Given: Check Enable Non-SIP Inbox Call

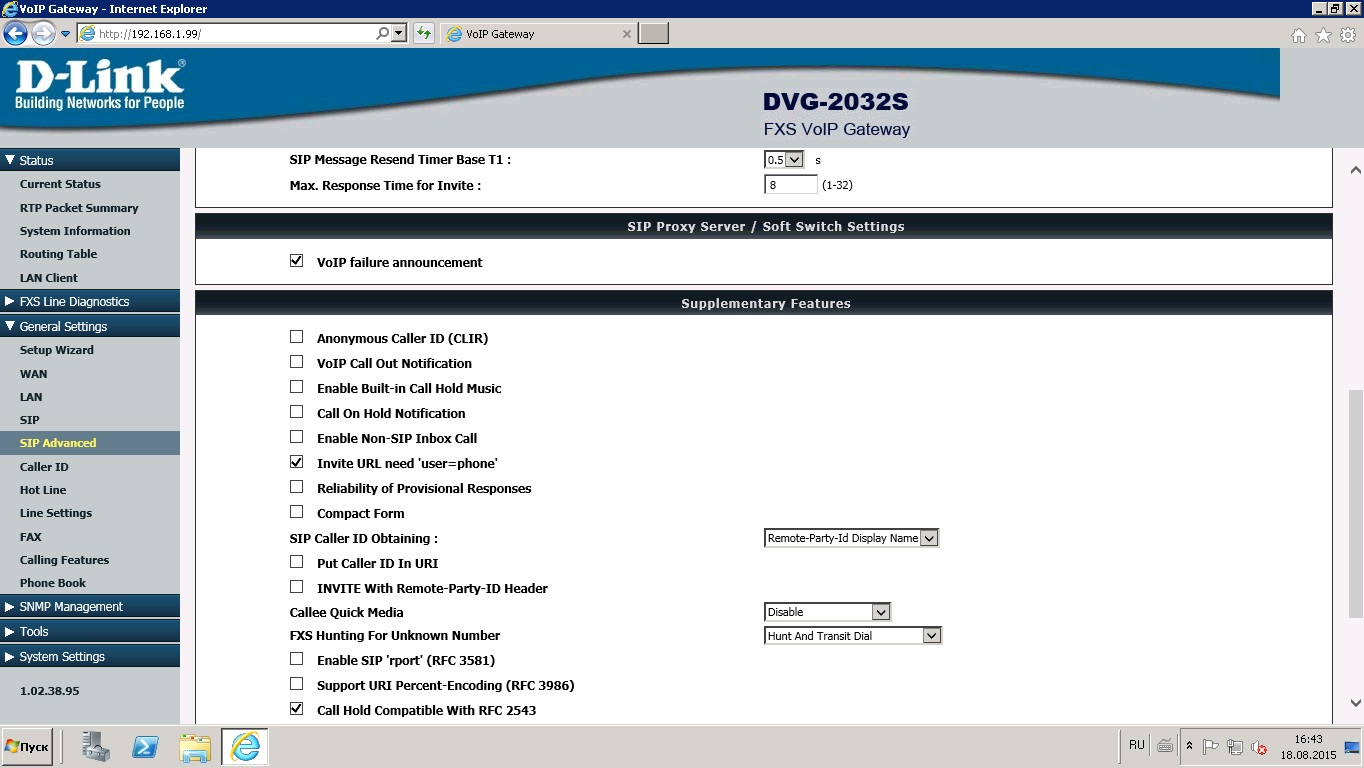Looking at the screenshot, I should pyautogui.click(x=296, y=437).
